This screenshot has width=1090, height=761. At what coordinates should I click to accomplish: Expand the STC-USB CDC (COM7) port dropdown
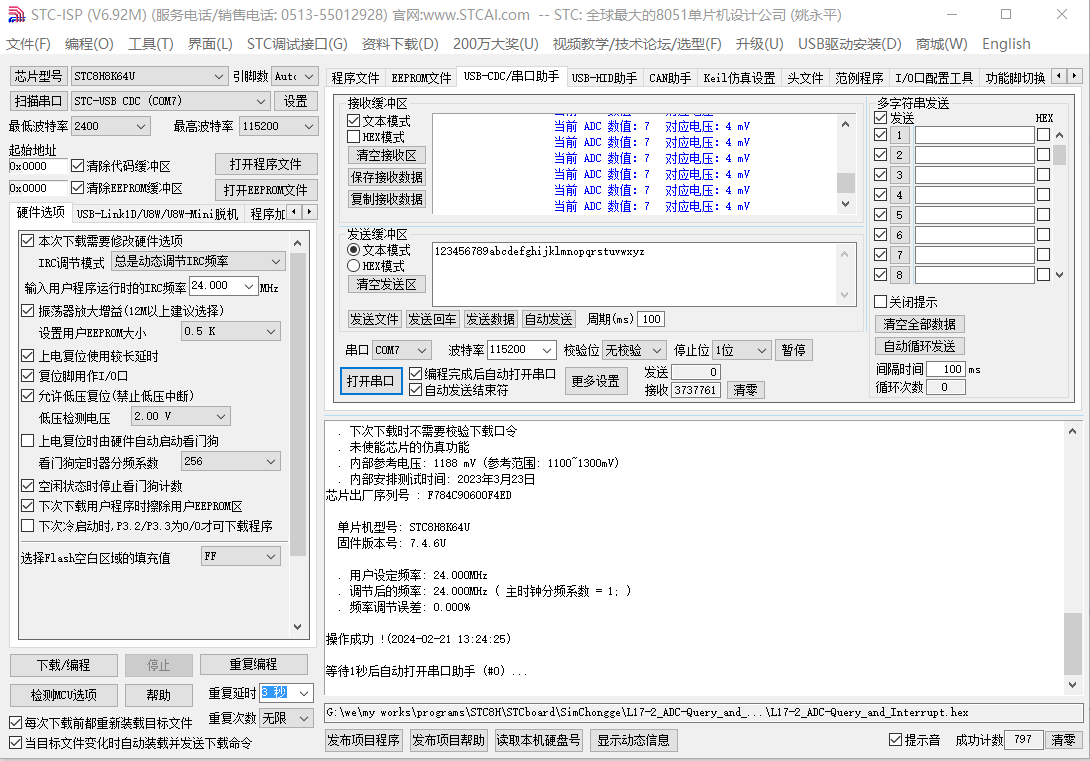[x=171, y=101]
